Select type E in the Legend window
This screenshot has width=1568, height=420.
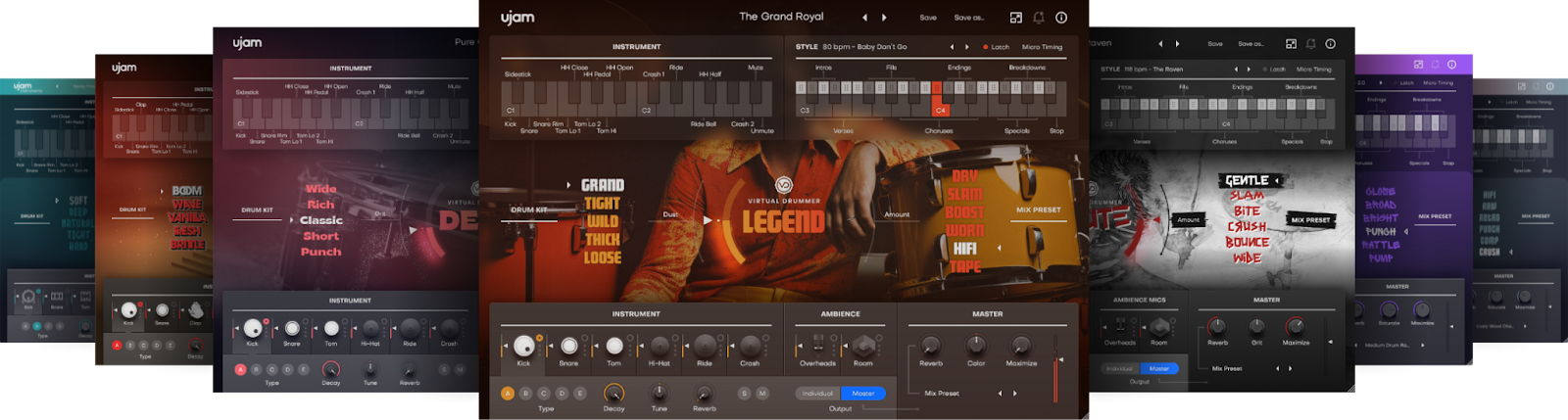coord(580,394)
